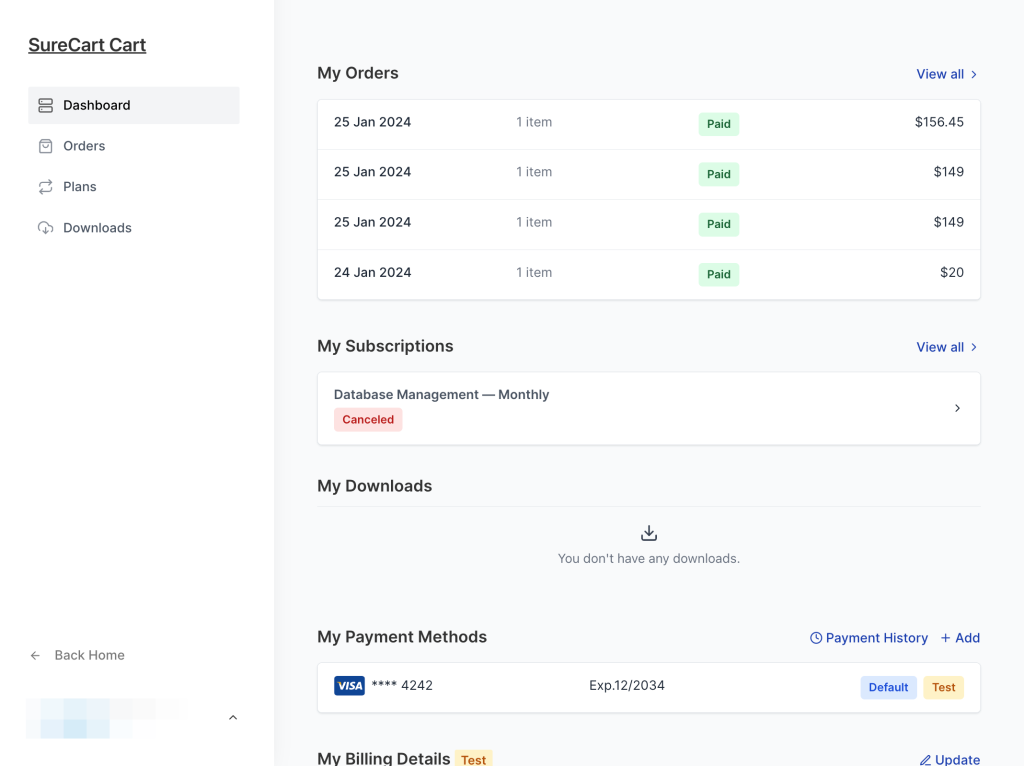Click the Canceled status on the subscription
The height and width of the screenshot is (766, 1024).
tap(368, 419)
